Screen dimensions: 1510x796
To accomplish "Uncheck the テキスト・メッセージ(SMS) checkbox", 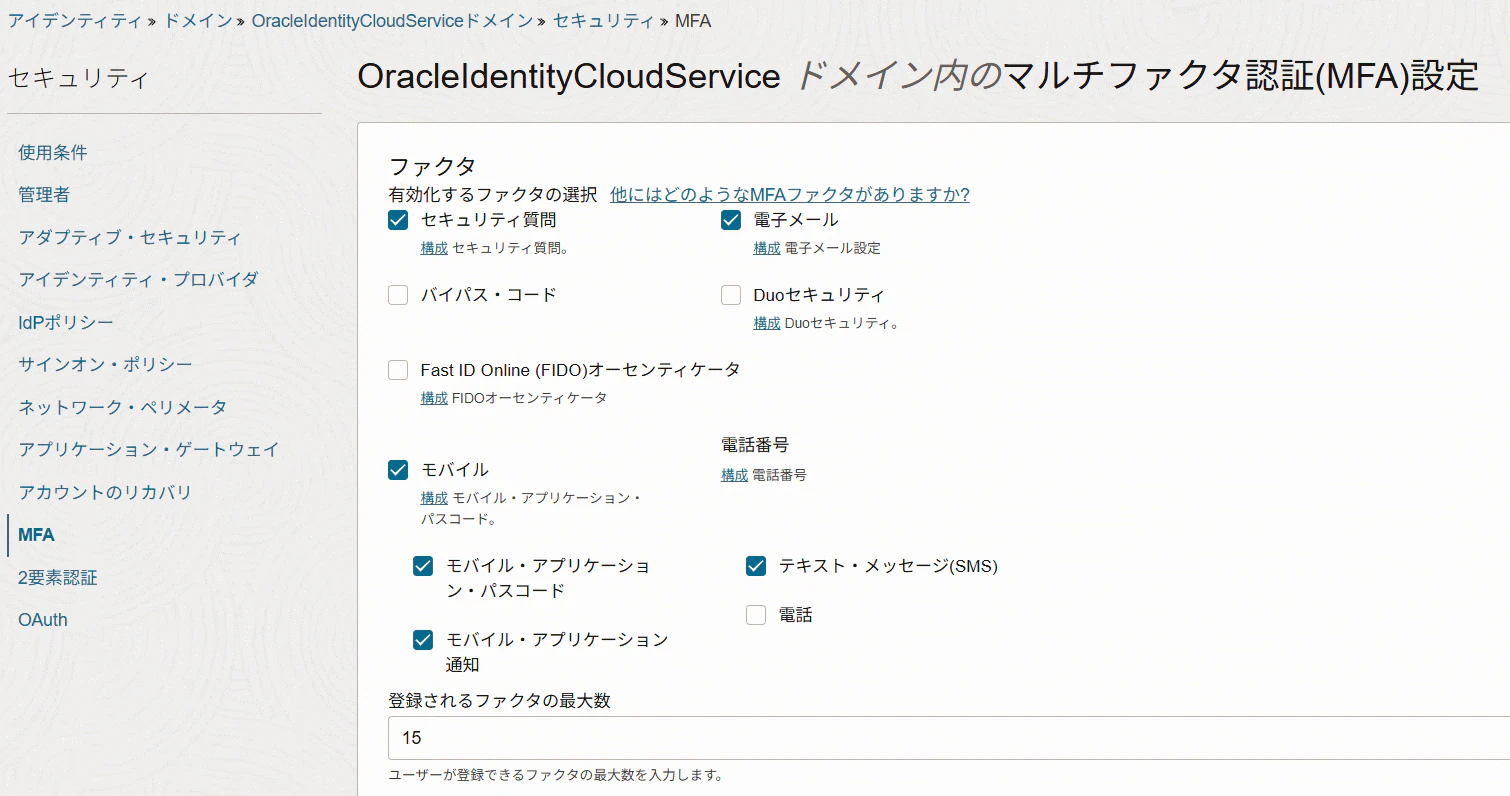I will [x=756, y=566].
